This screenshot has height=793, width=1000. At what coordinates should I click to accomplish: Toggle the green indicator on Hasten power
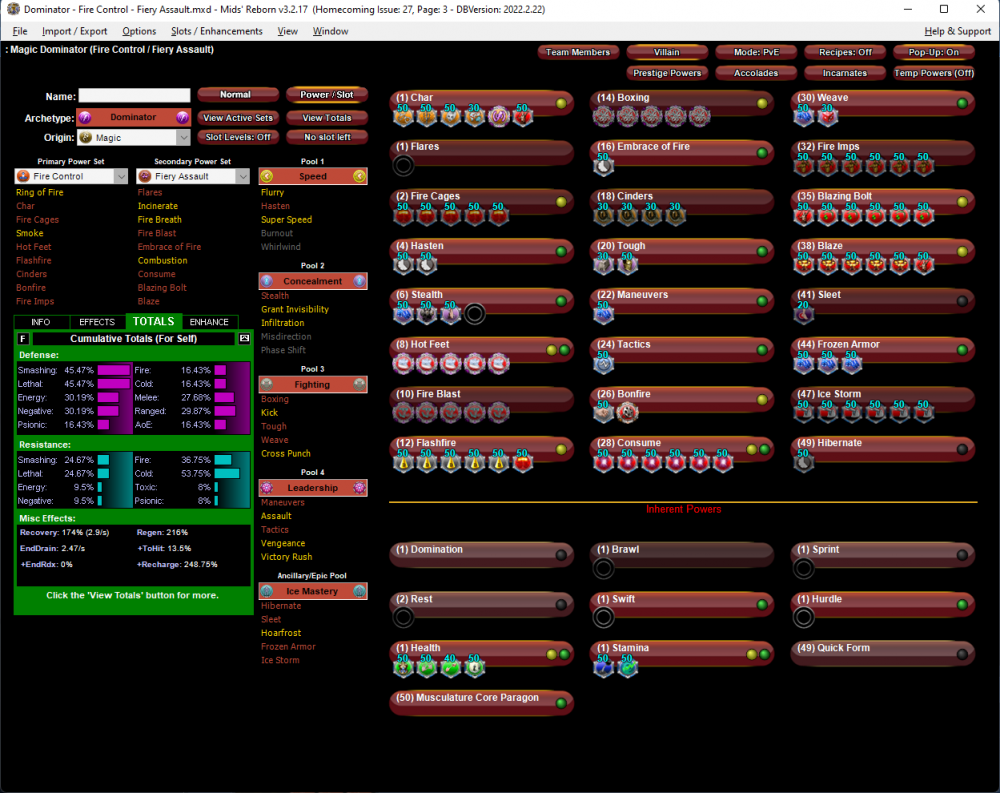click(562, 252)
